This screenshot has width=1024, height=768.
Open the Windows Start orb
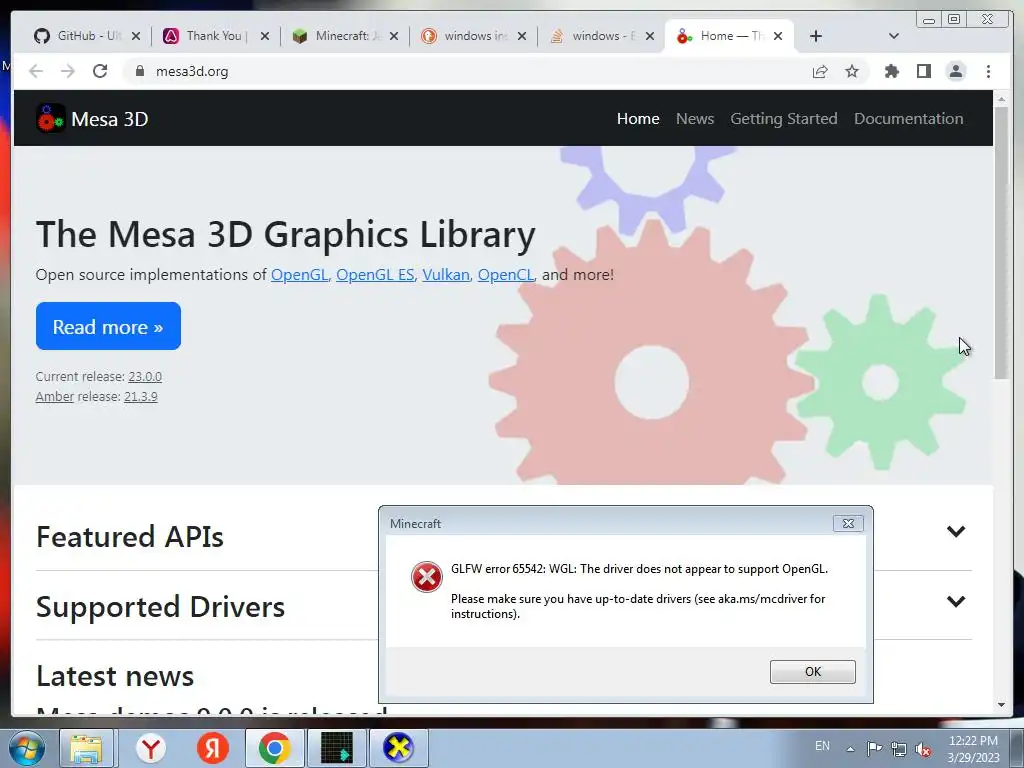pyautogui.click(x=26, y=748)
